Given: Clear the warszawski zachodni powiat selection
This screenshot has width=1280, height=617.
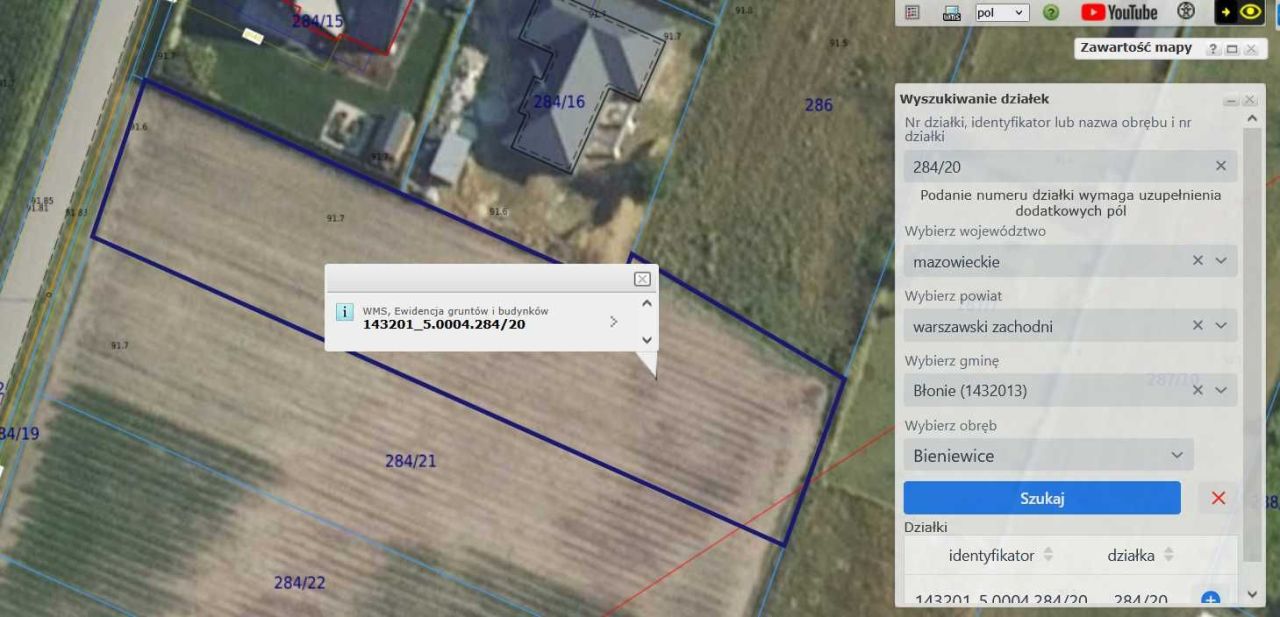Looking at the screenshot, I should click(1198, 325).
